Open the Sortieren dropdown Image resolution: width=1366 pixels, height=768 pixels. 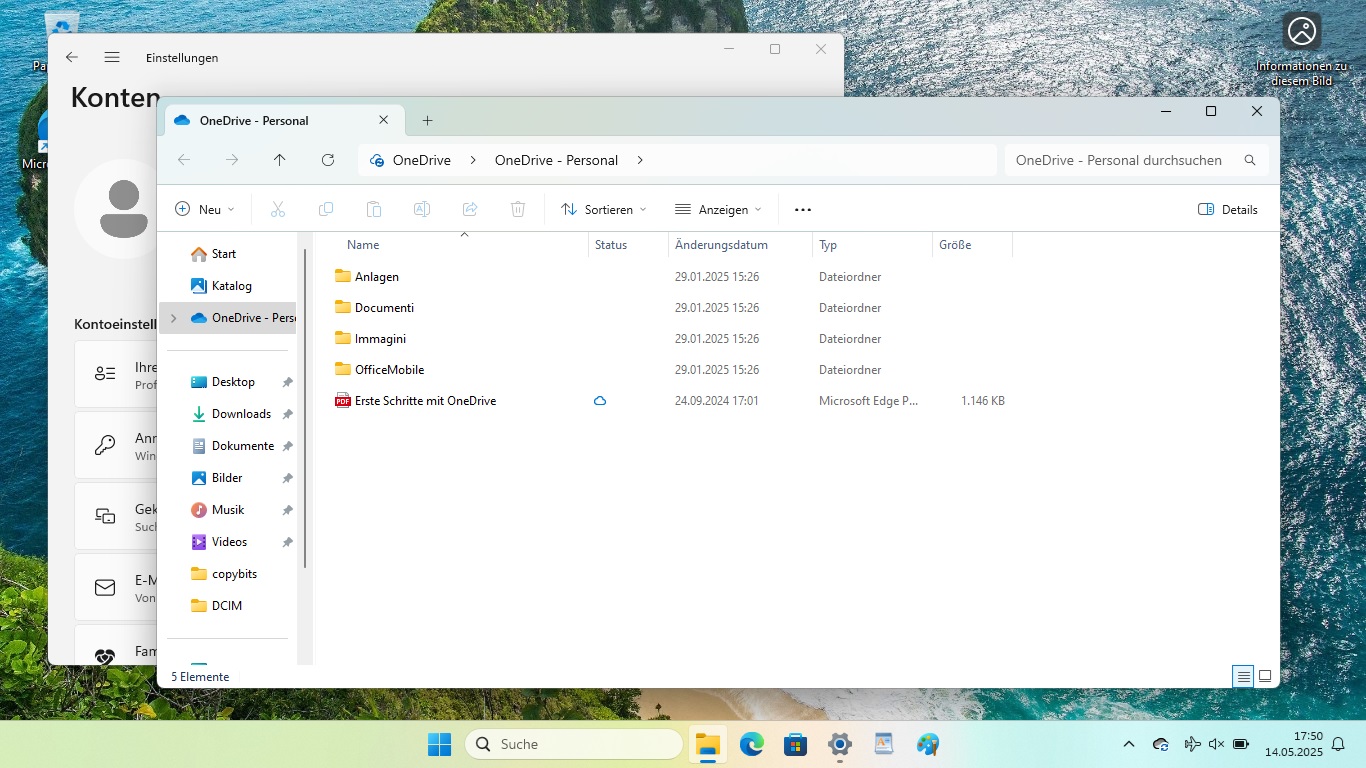tap(604, 210)
